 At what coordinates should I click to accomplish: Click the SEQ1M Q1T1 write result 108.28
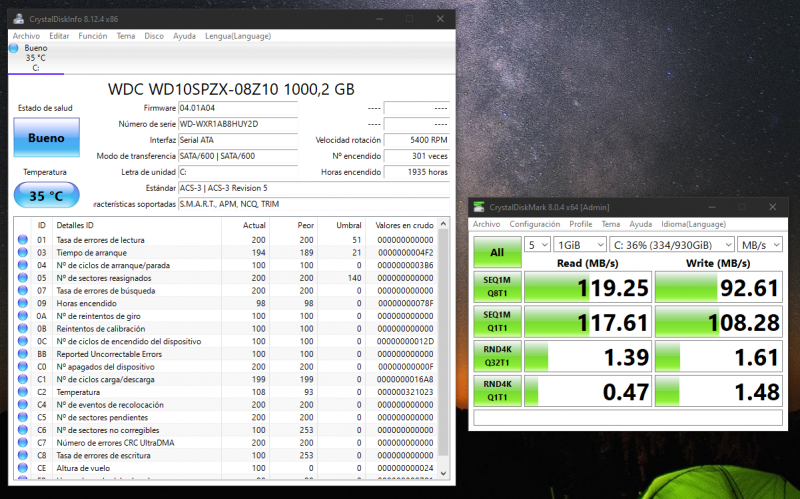click(718, 322)
